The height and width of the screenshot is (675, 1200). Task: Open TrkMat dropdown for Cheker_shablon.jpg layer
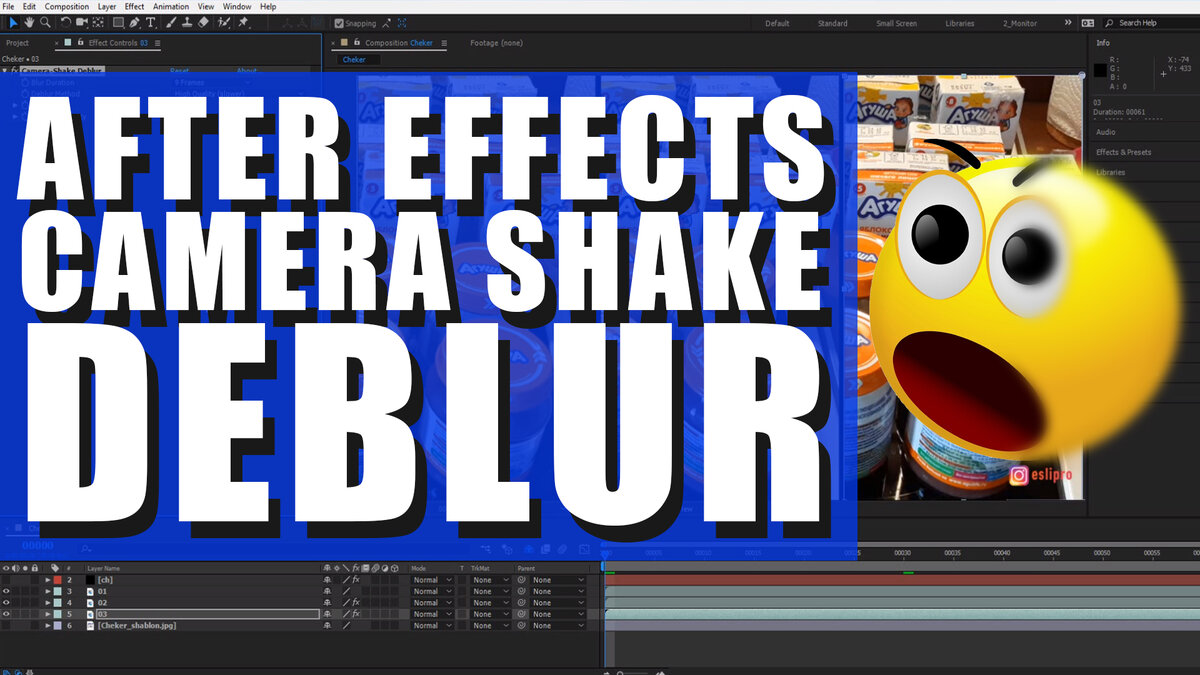488,625
